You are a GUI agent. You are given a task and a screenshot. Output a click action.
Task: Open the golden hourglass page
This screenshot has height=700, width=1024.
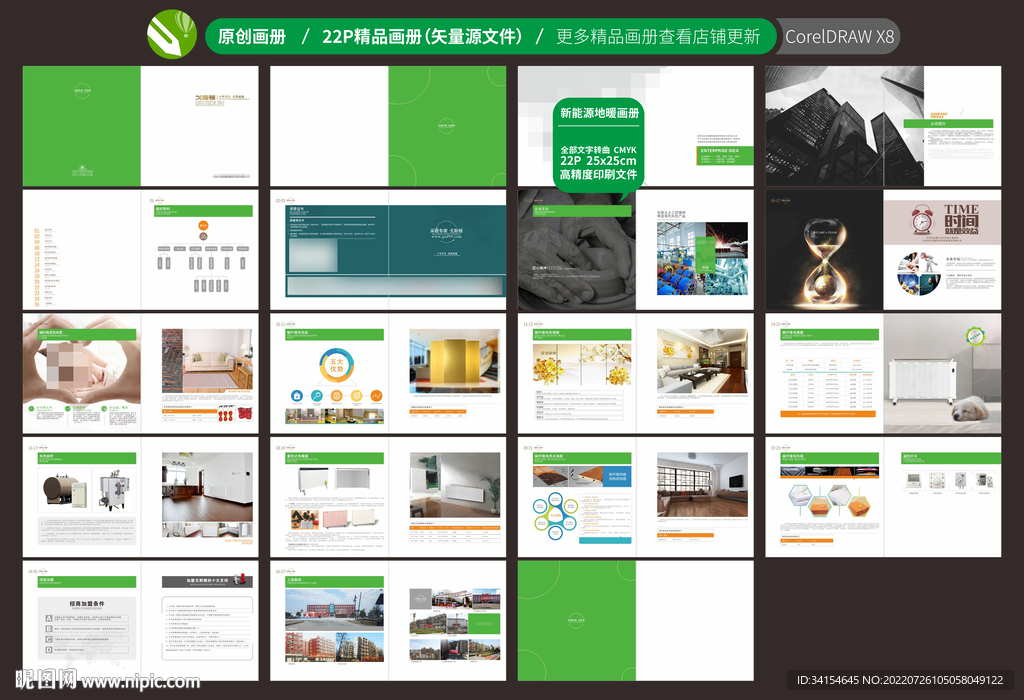(824, 249)
